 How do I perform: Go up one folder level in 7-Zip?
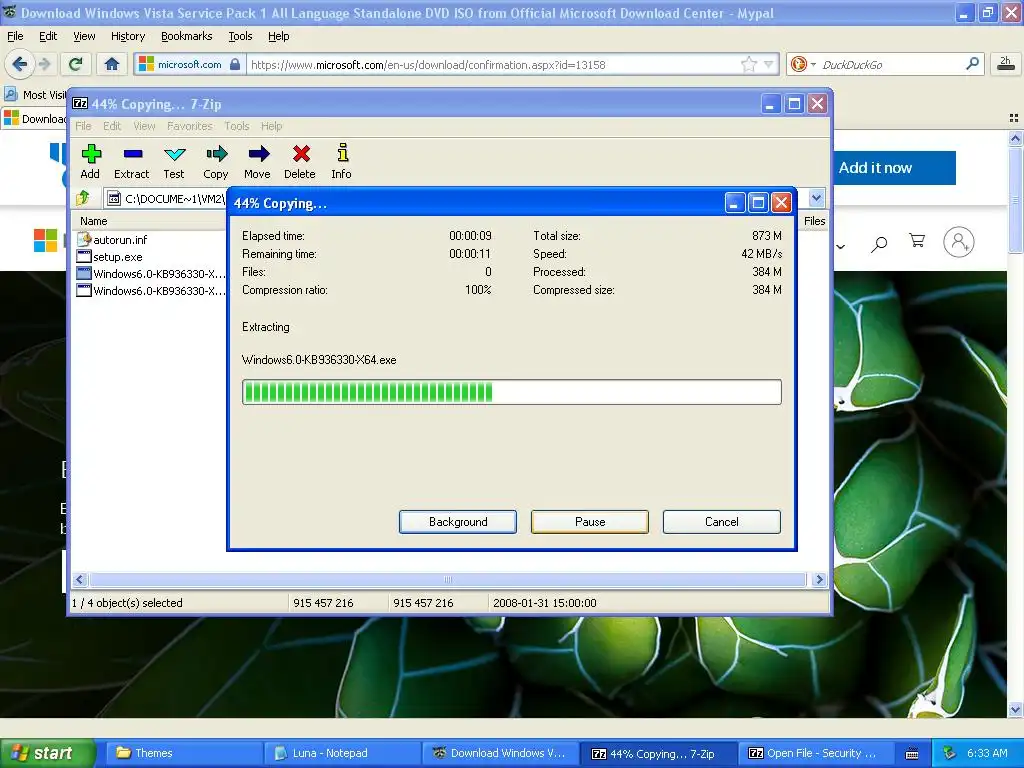point(83,198)
